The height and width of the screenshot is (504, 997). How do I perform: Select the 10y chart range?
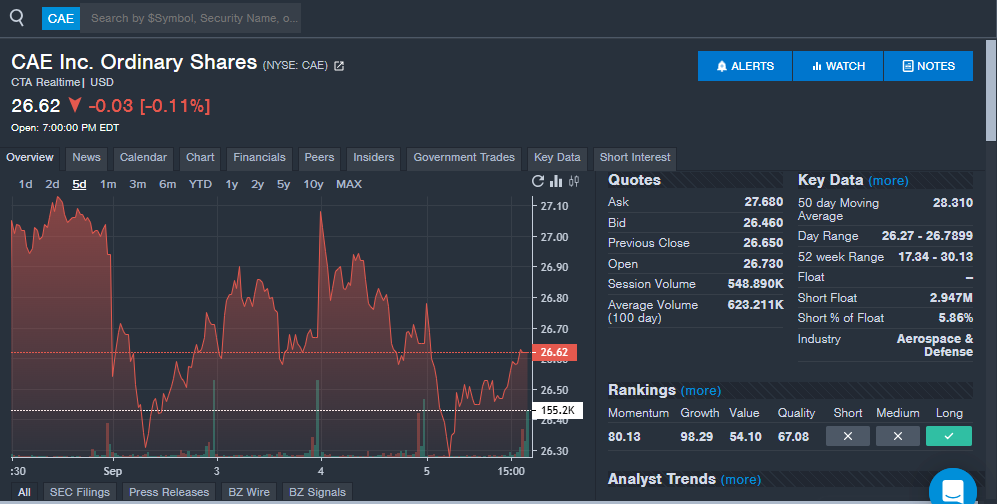click(313, 184)
